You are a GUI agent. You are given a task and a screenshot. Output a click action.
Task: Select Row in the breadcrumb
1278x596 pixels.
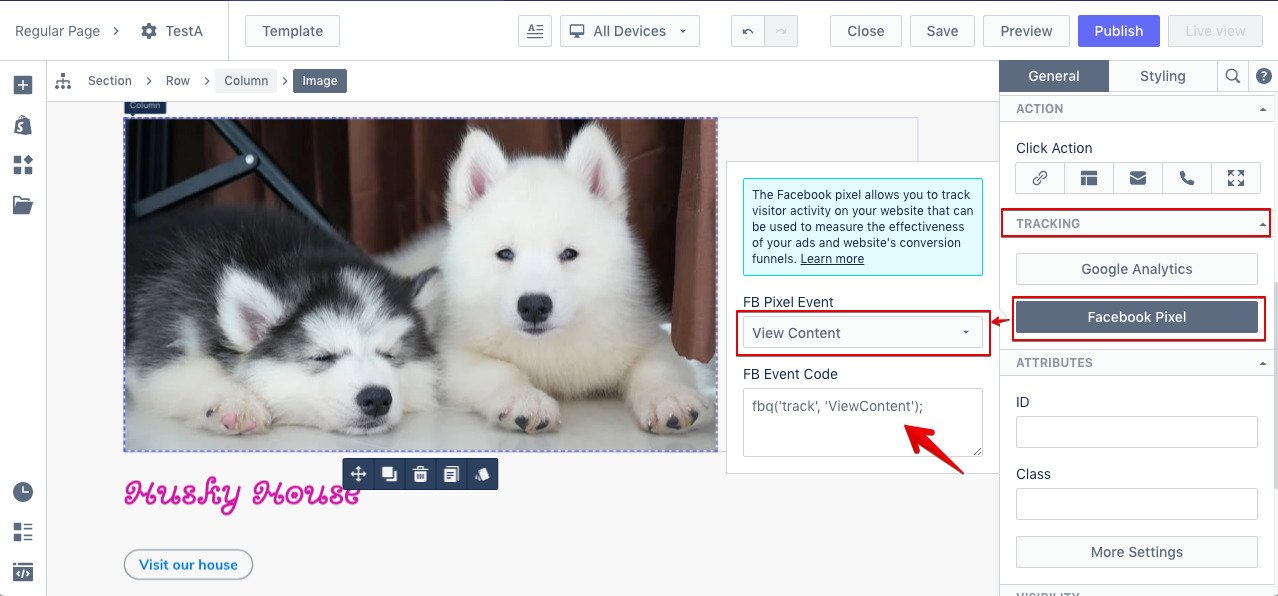click(178, 81)
